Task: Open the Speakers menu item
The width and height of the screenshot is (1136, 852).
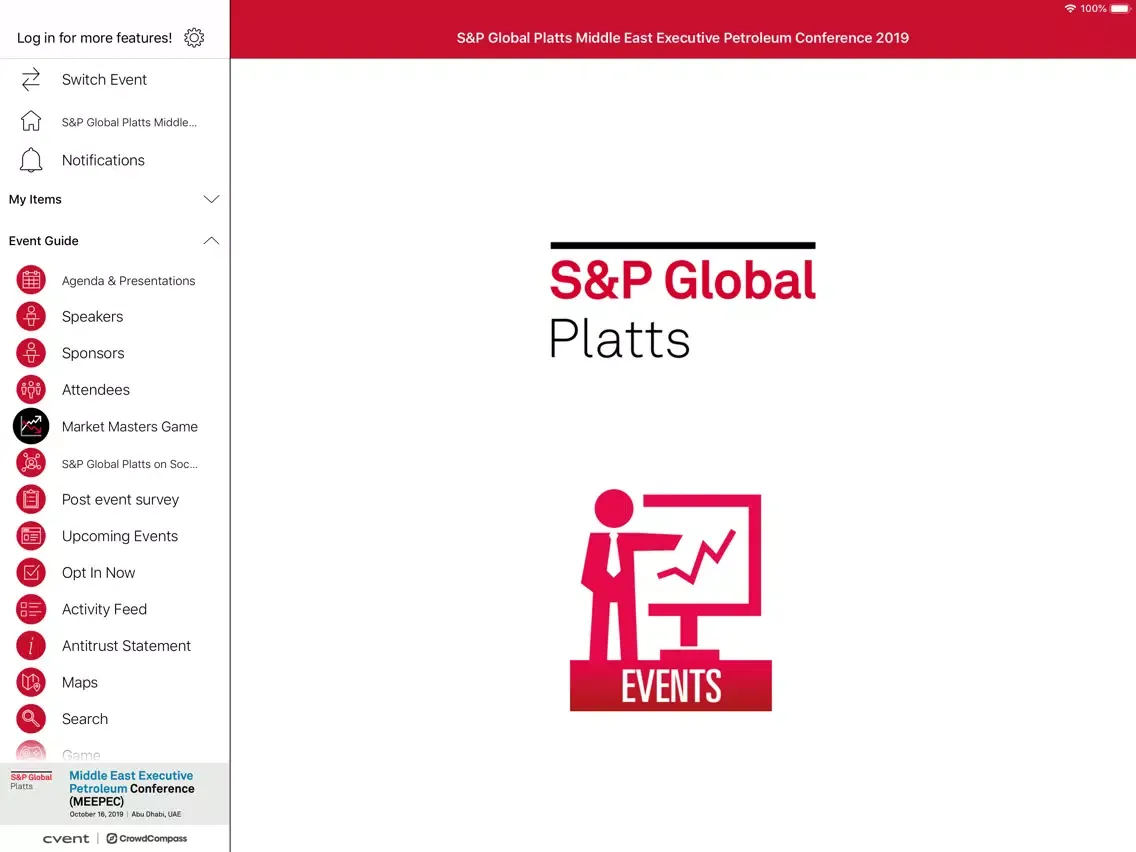Action: click(92, 317)
